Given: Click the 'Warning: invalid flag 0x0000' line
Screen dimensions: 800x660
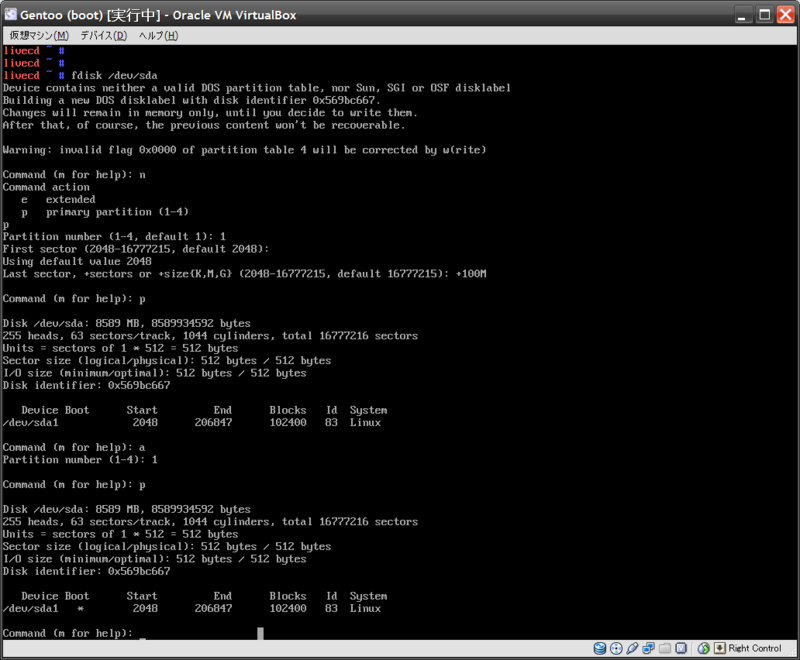Looking at the screenshot, I should click(244, 150).
